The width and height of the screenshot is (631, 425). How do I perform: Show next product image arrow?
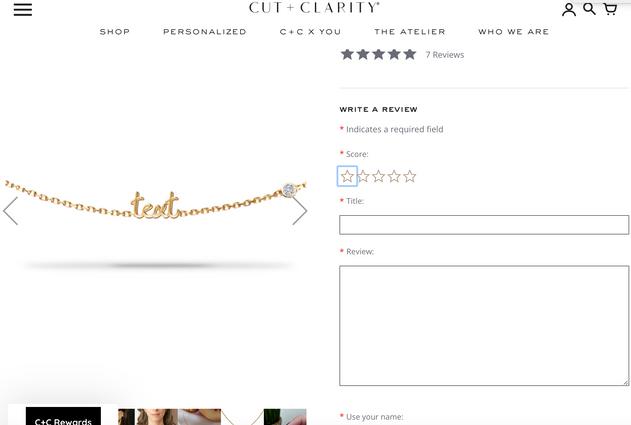pos(300,211)
